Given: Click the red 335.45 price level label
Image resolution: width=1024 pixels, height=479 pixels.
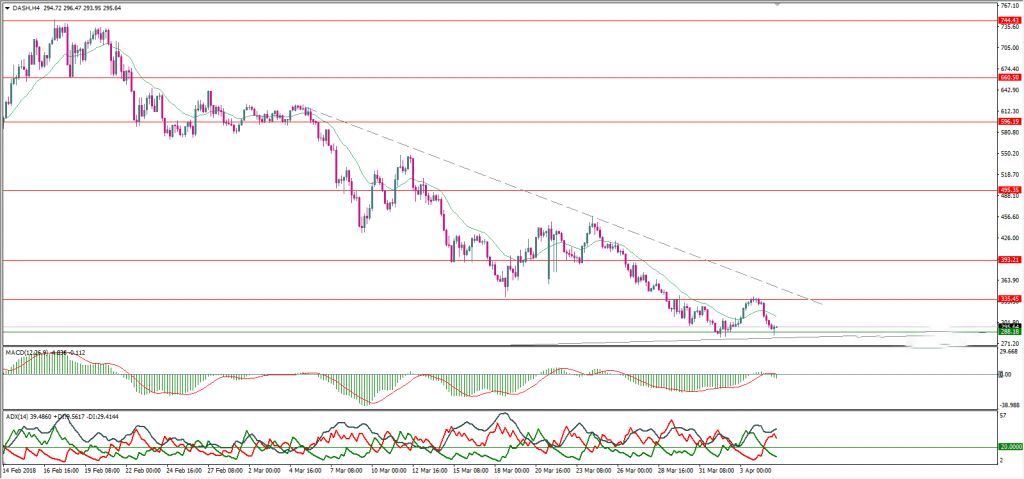Looking at the screenshot, I should tap(1009, 299).
